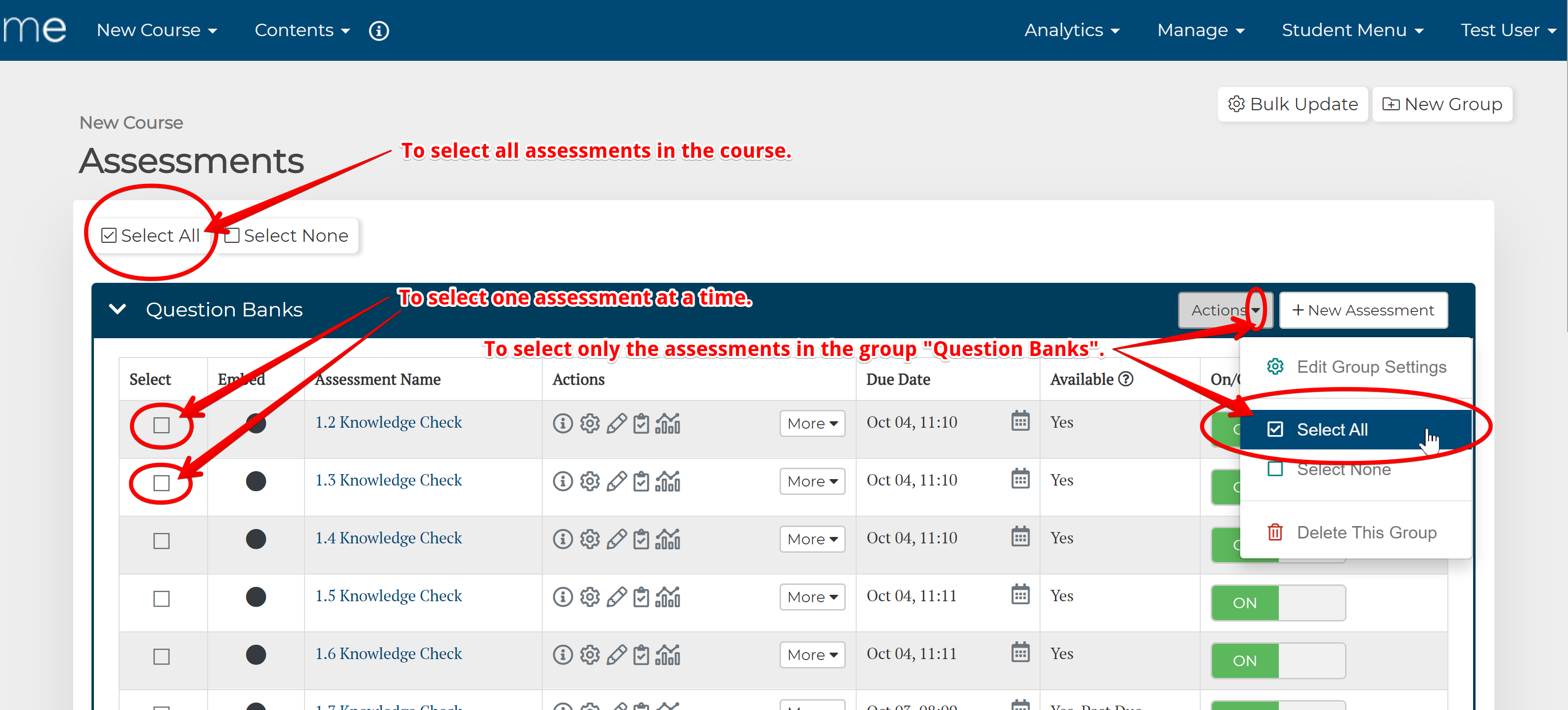
Task: Toggle ON switch for 1.5 Knowledge Check
Action: click(x=1278, y=603)
